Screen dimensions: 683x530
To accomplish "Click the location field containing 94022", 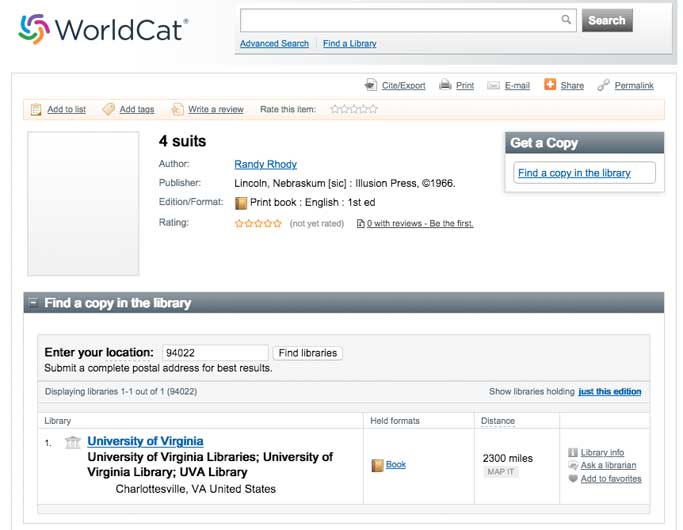I will click(215, 353).
